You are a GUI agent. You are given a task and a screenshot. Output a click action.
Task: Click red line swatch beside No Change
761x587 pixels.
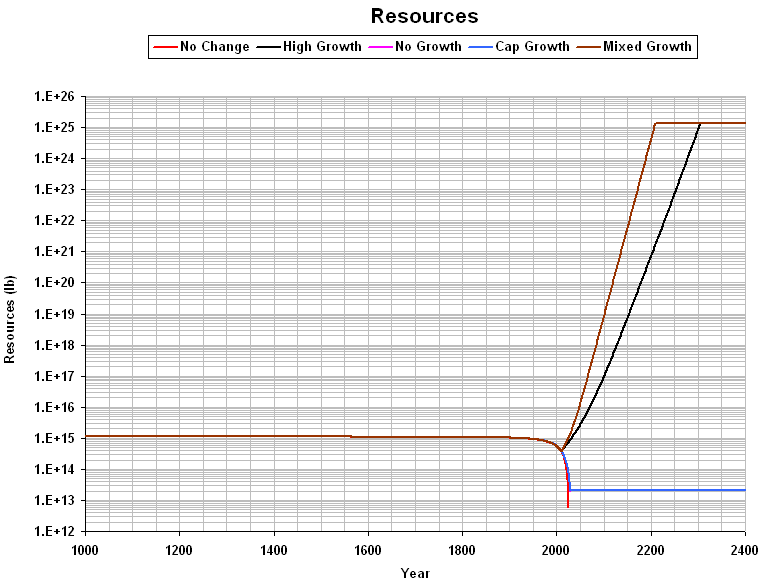(165, 46)
